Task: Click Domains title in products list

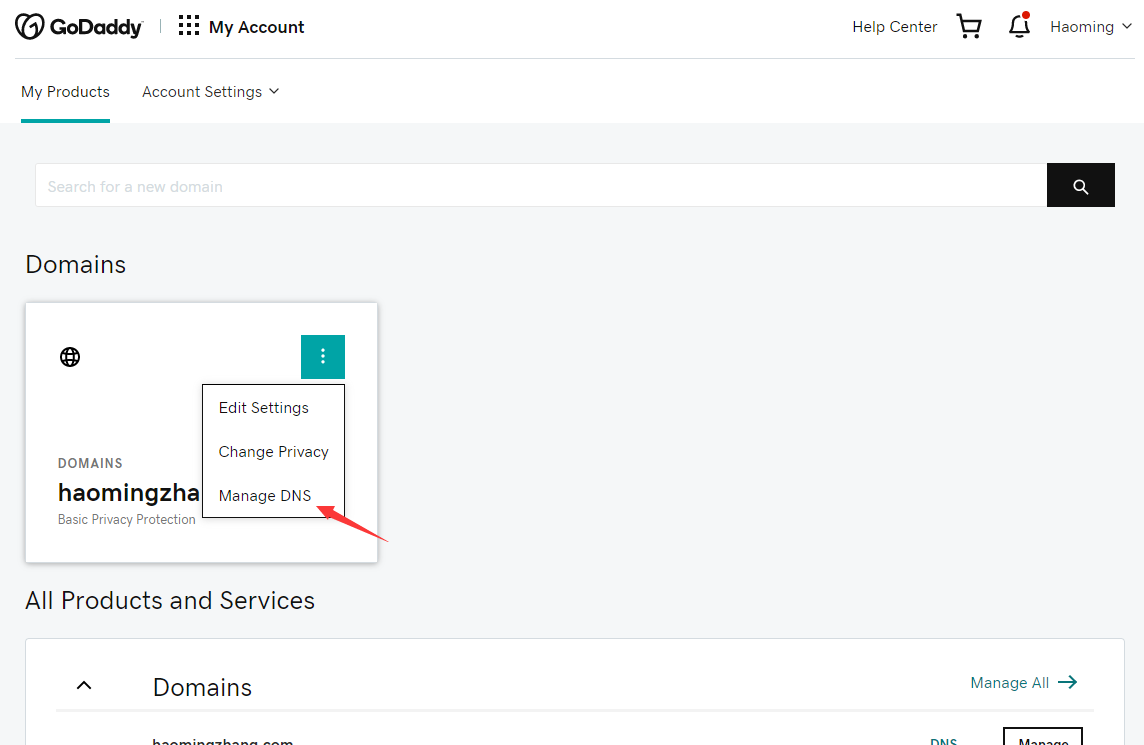Action: tap(202, 687)
